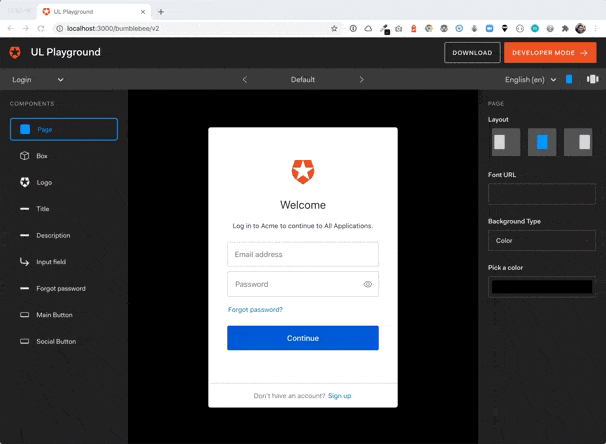Select the Description component icon
Screen dimensions: 606x444
24,235
